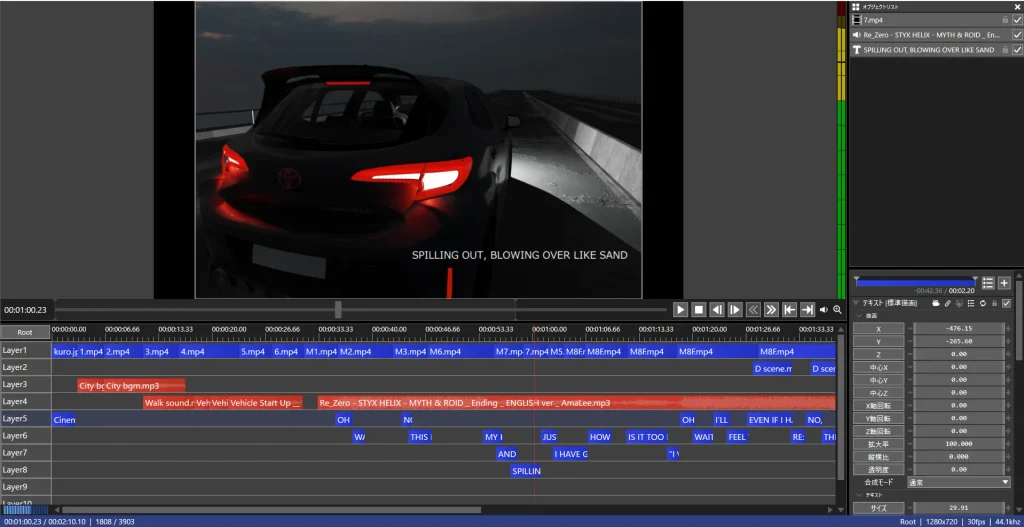Collapse the テキスト (標準描画) item section triangle
Image resolution: width=1024 pixels, height=527 pixels.
[x=856, y=303]
